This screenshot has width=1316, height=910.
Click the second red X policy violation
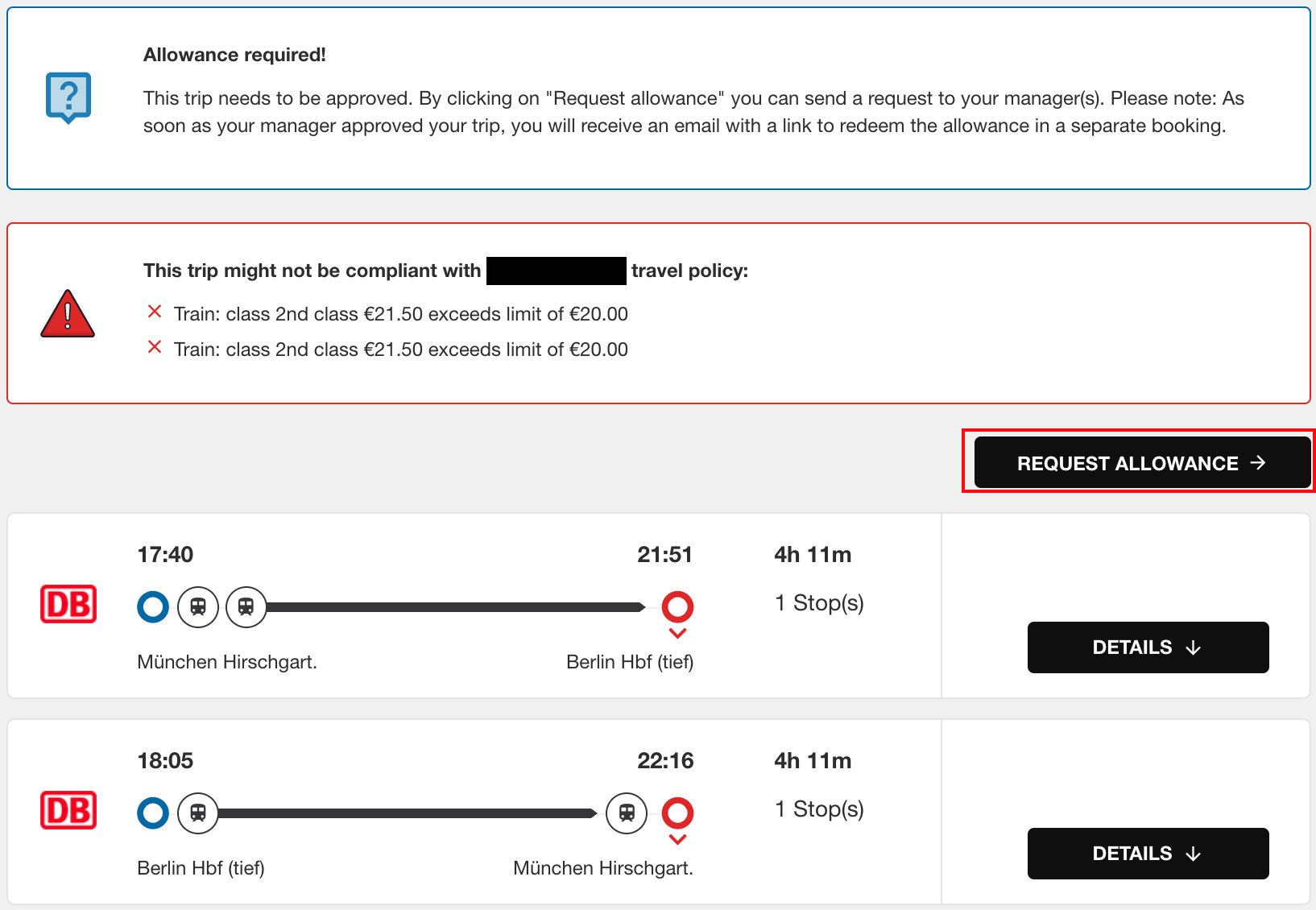pyautogui.click(x=155, y=347)
